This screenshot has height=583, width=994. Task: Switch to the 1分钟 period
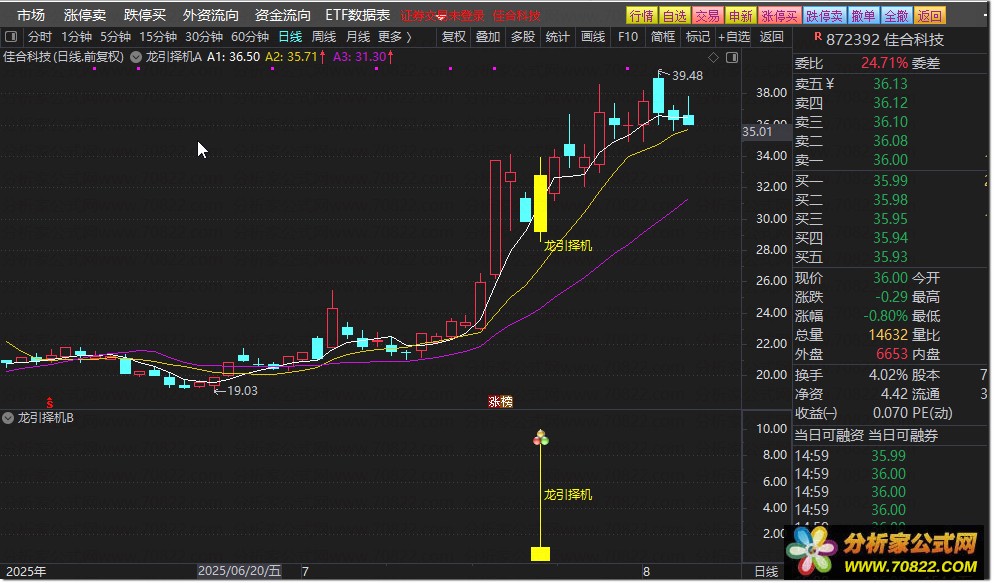point(76,37)
